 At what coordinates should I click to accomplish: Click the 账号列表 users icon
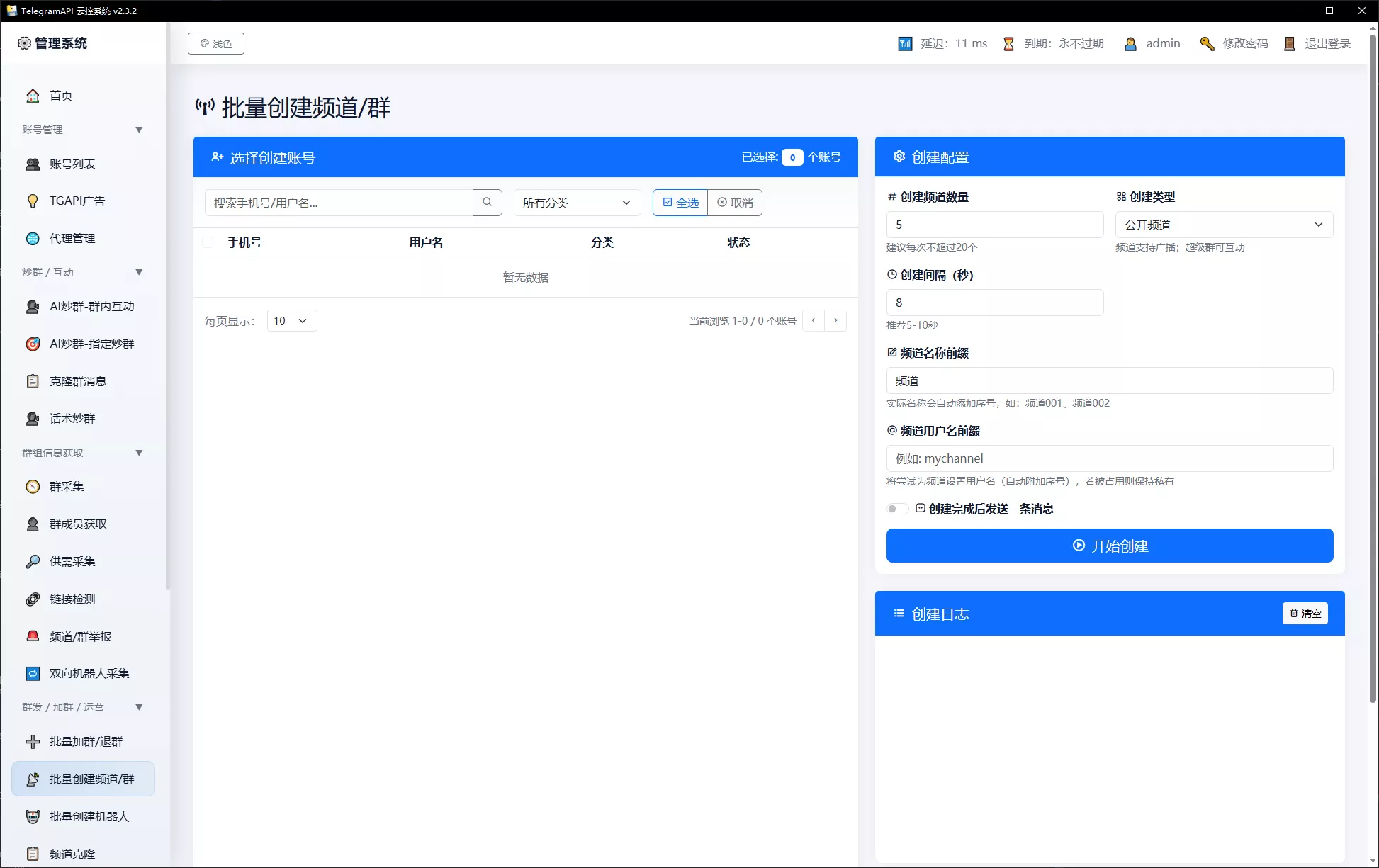coord(33,164)
